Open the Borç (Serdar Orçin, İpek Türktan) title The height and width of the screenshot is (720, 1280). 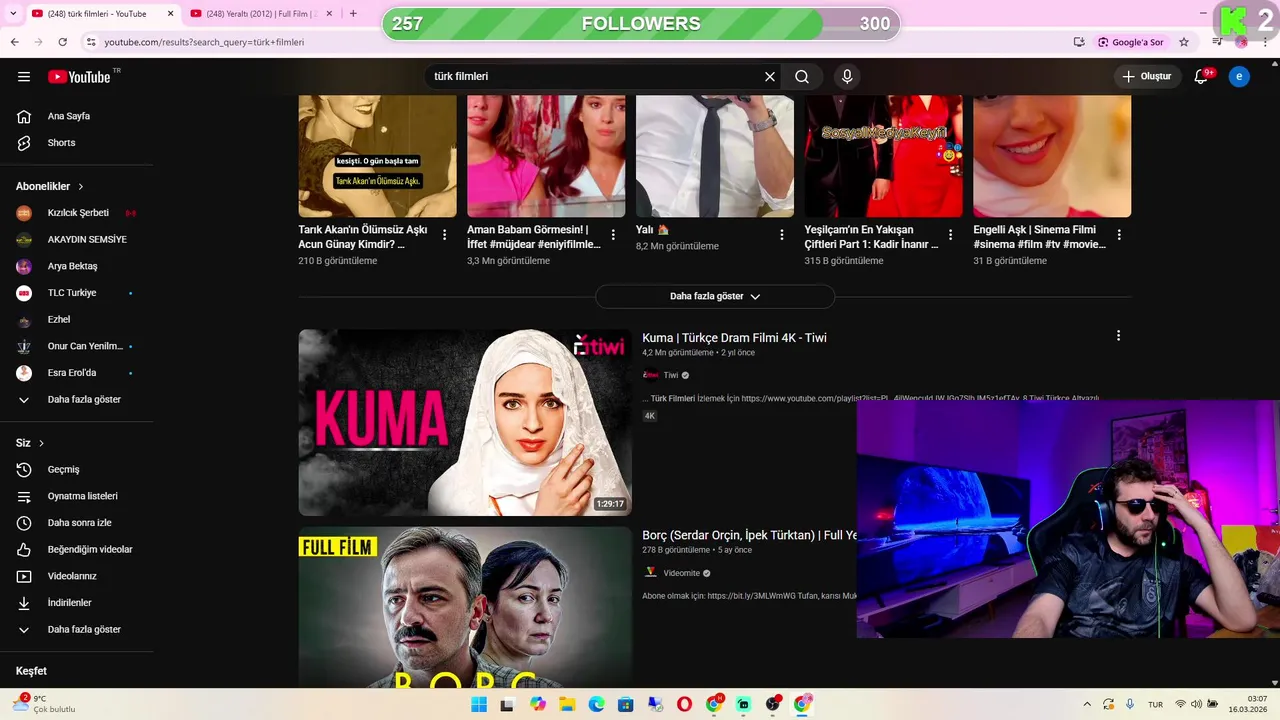(x=750, y=536)
